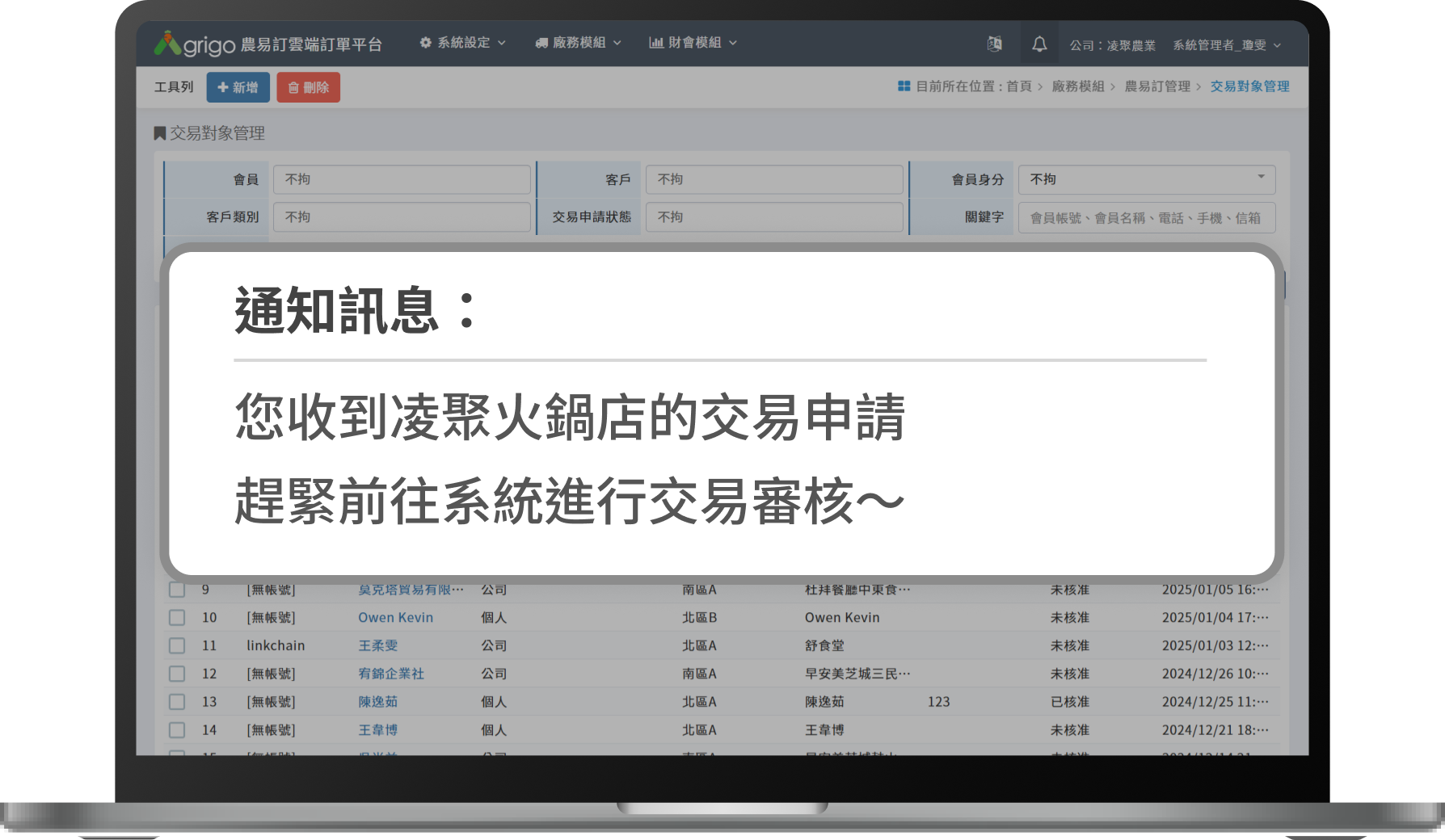Click the breadcrumb grid location icon
The image size is (1445, 840).
coord(904,86)
